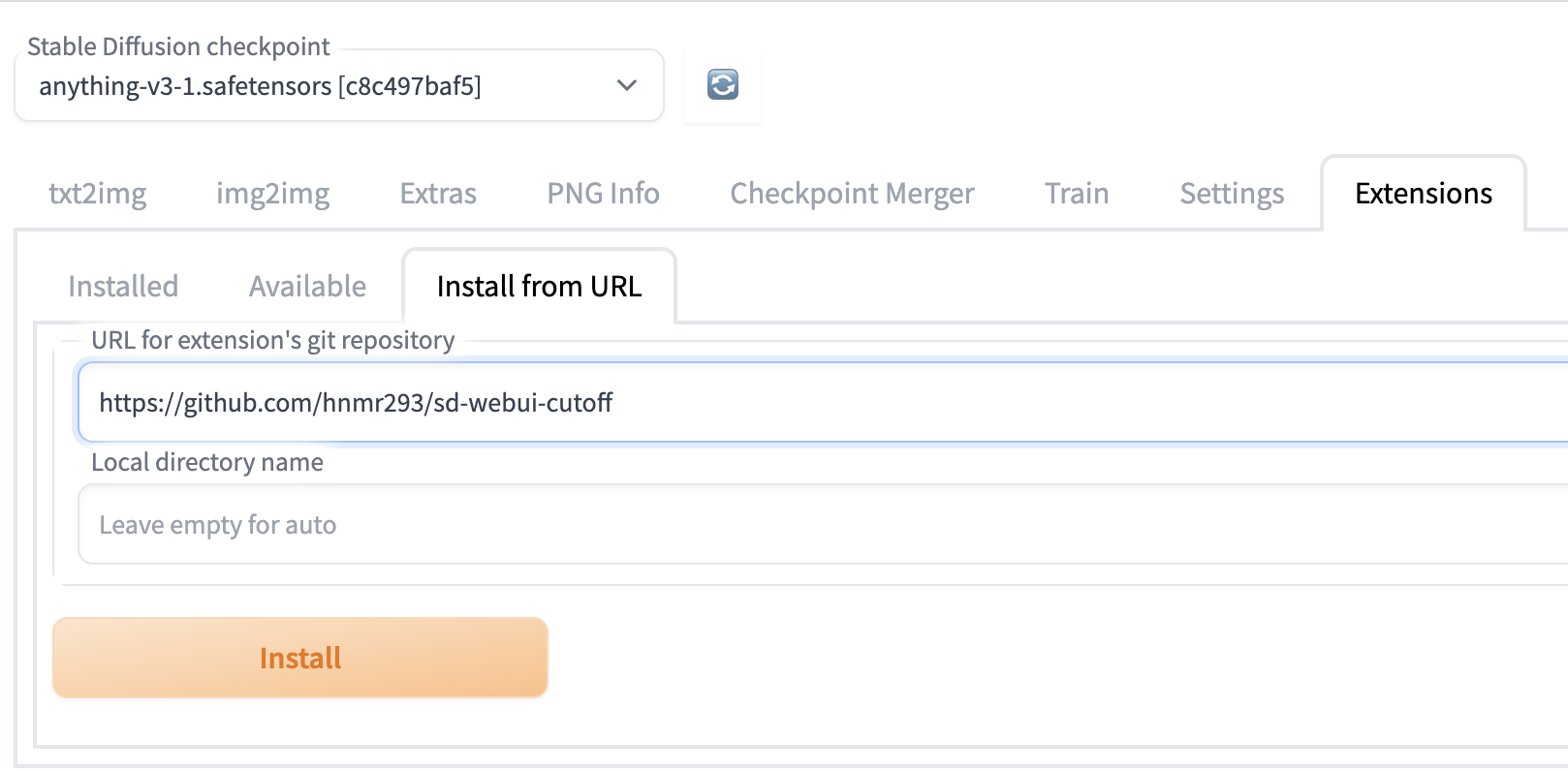Select the Install from URL sub-tab
This screenshot has width=1568, height=771.
(x=539, y=287)
